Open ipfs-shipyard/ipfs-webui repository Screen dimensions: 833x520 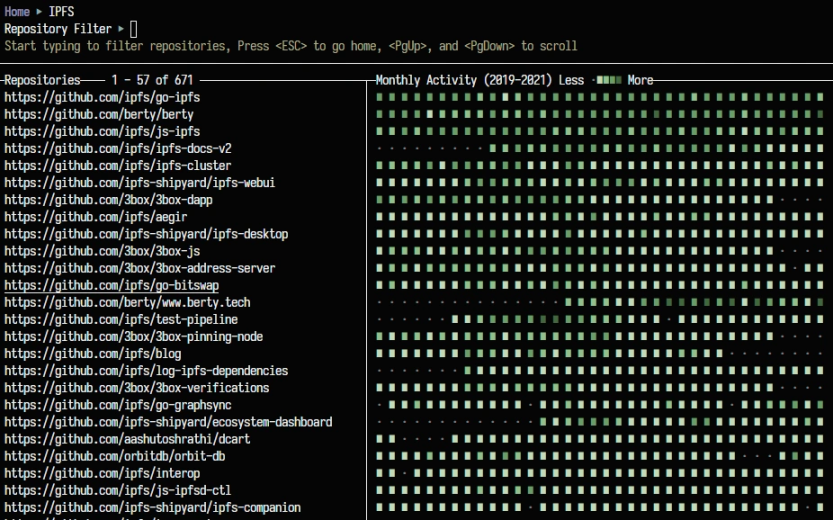[139, 182]
